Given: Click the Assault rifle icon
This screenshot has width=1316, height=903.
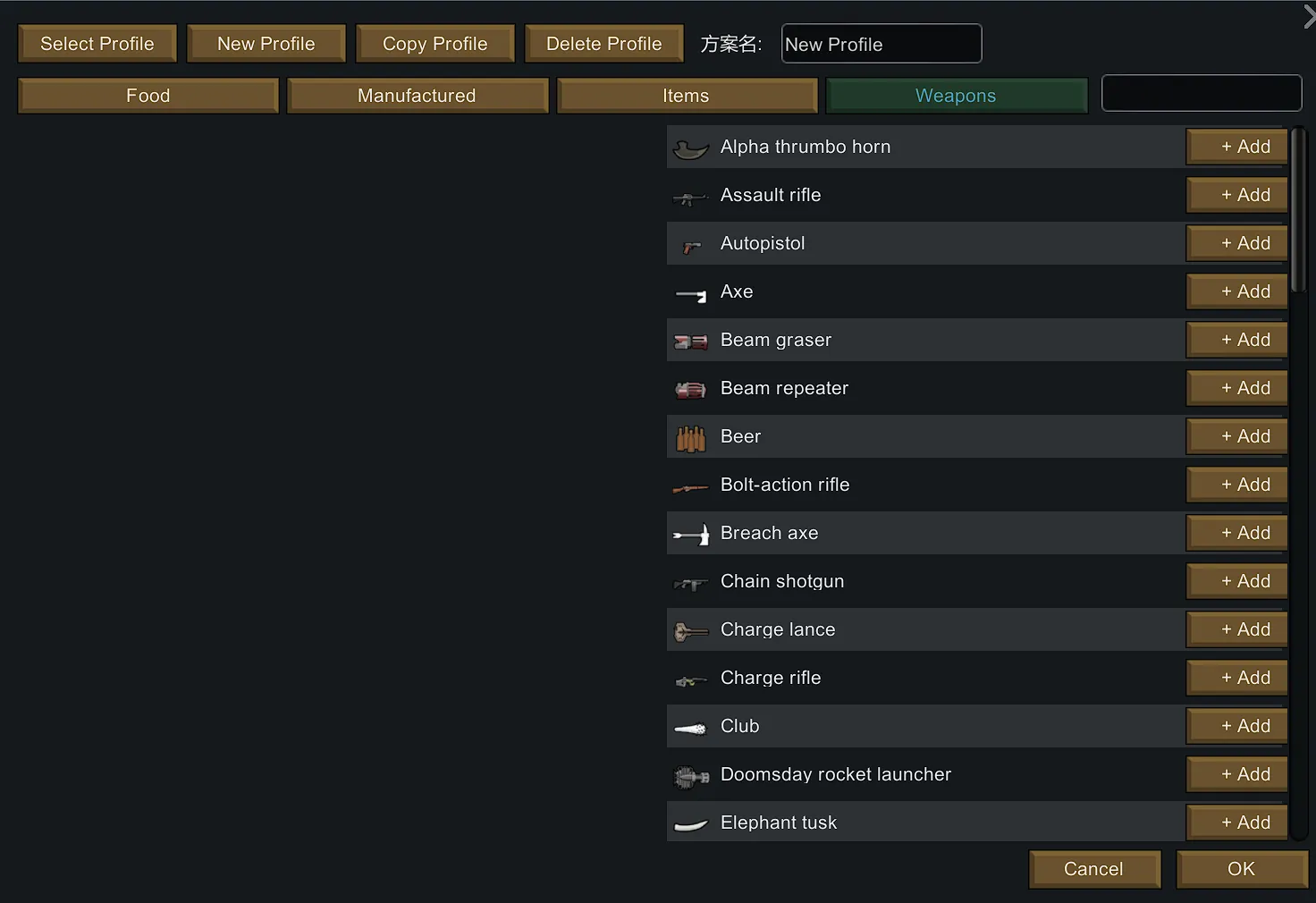Looking at the screenshot, I should coord(690,197).
